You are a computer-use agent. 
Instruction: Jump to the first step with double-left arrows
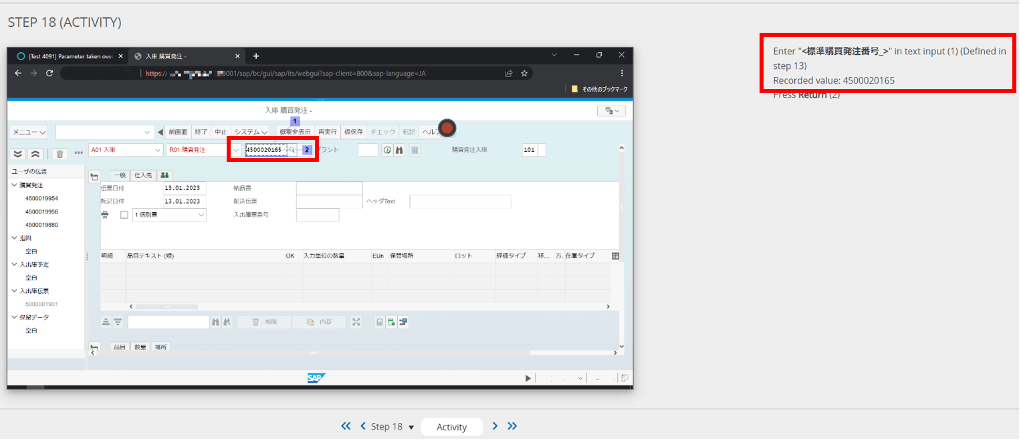(346, 426)
